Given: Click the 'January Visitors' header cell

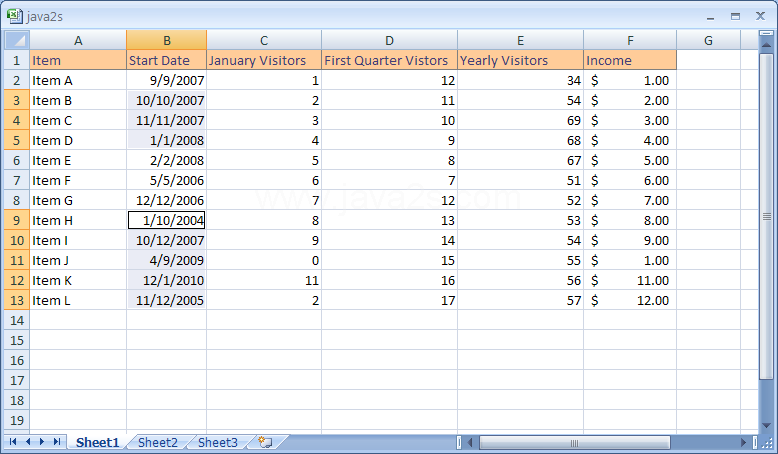Looking at the screenshot, I should click(264, 60).
